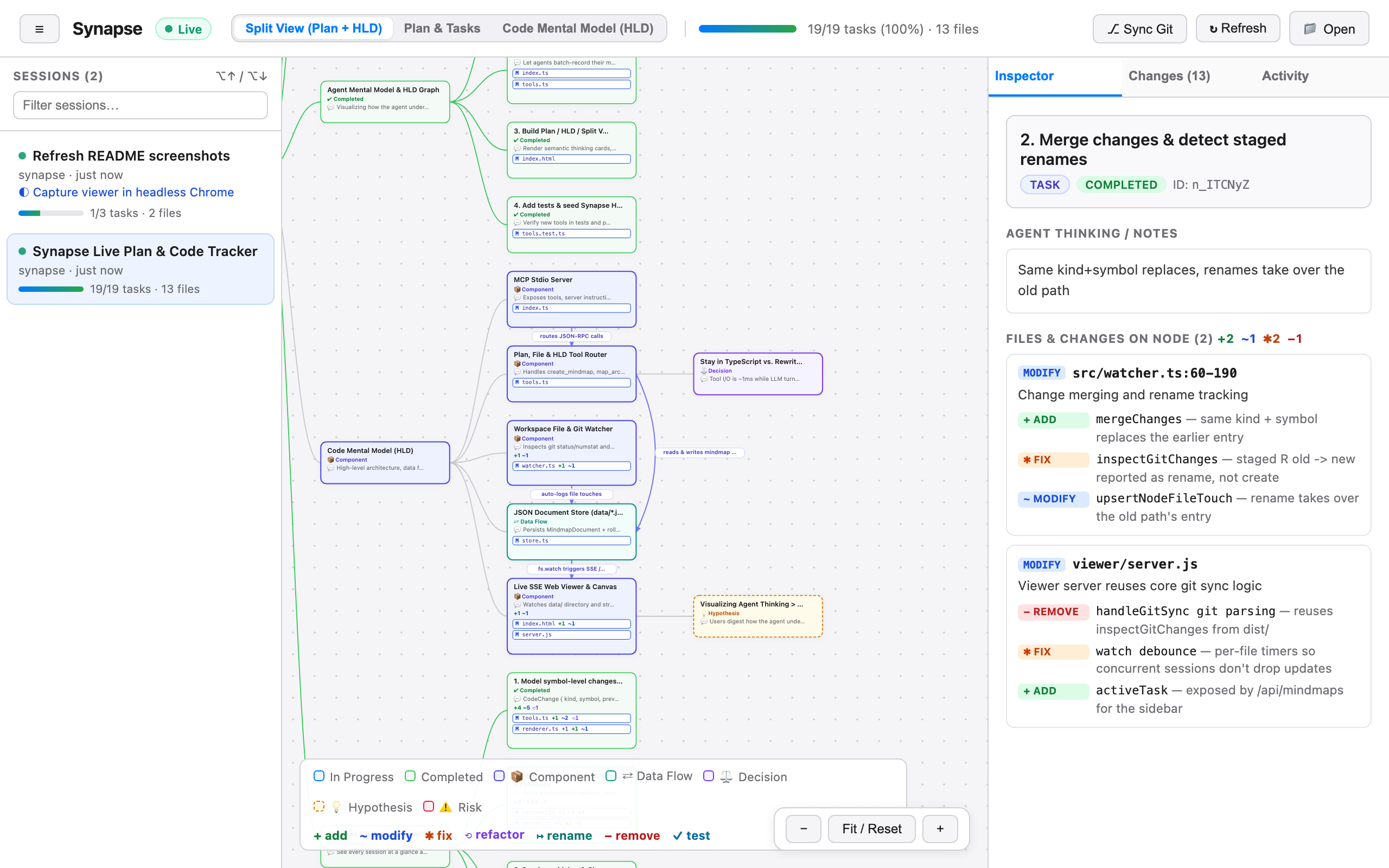Toggle the Data Flow legend checkbox
This screenshot has height=868, width=1389.
pos(611,776)
